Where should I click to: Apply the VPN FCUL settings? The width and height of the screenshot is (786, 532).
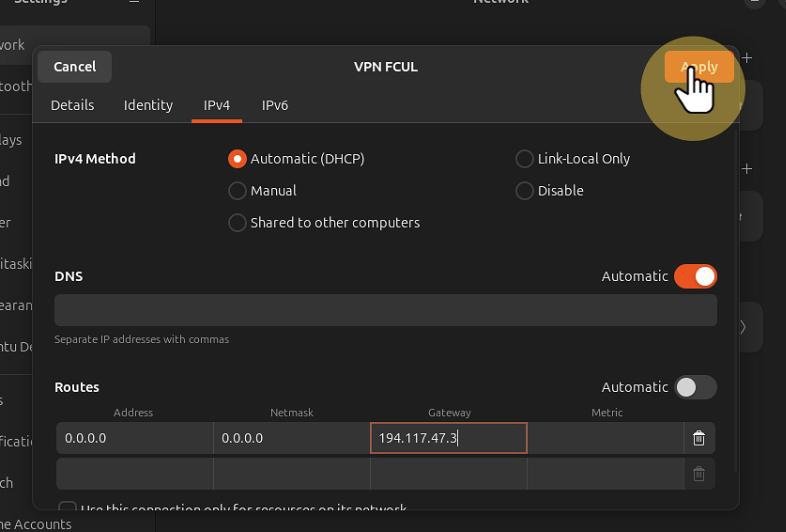pyautogui.click(x=699, y=67)
